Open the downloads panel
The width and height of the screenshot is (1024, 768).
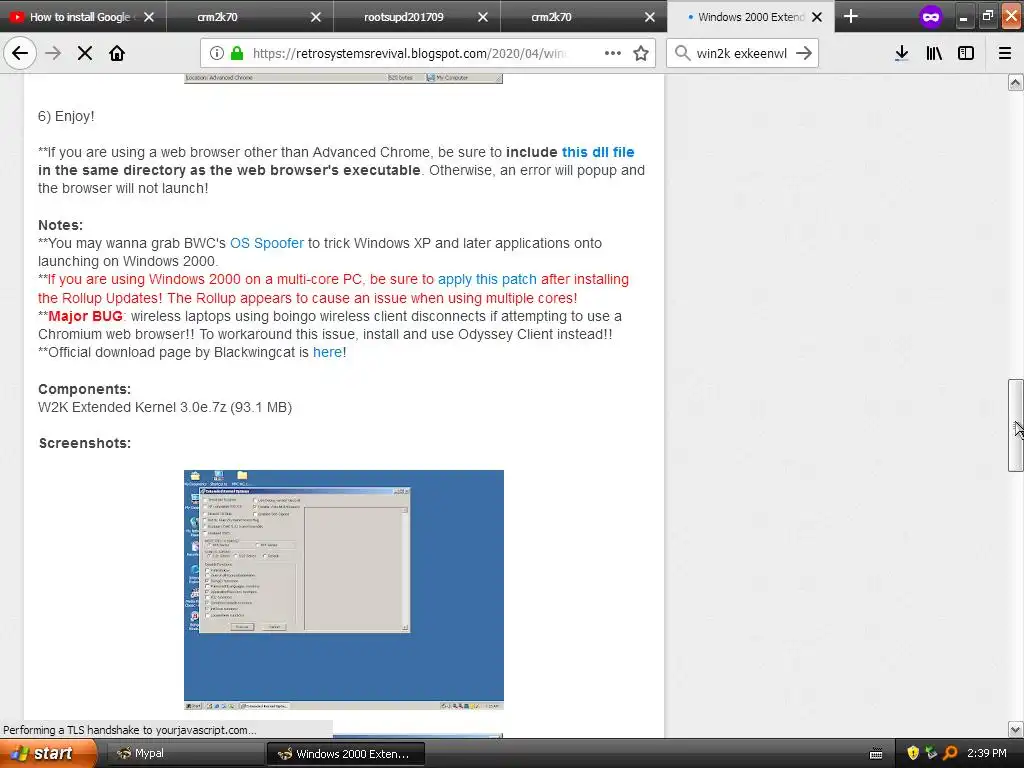tap(901, 53)
